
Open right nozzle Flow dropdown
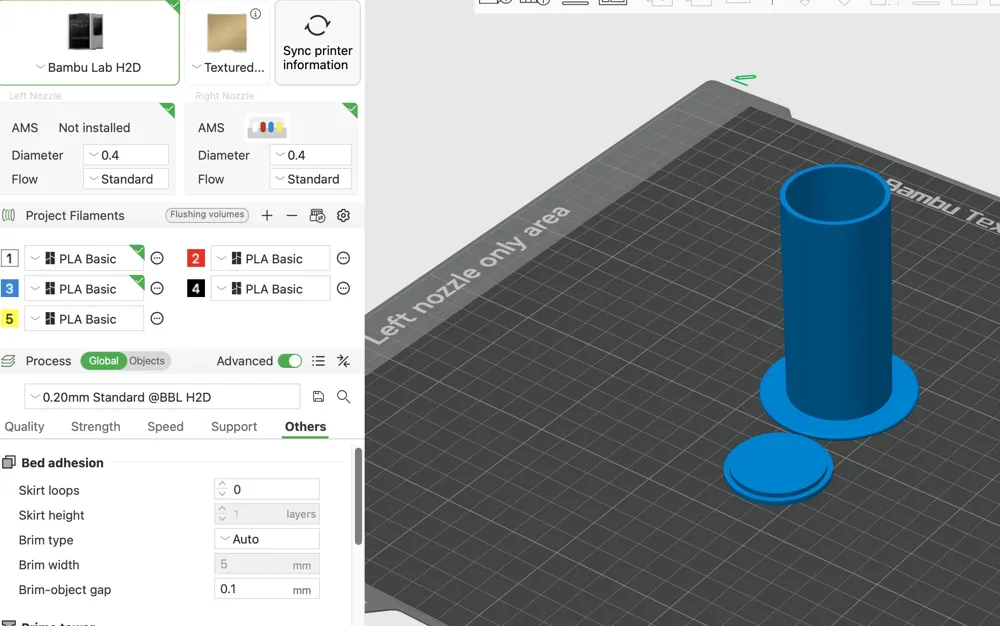310,179
